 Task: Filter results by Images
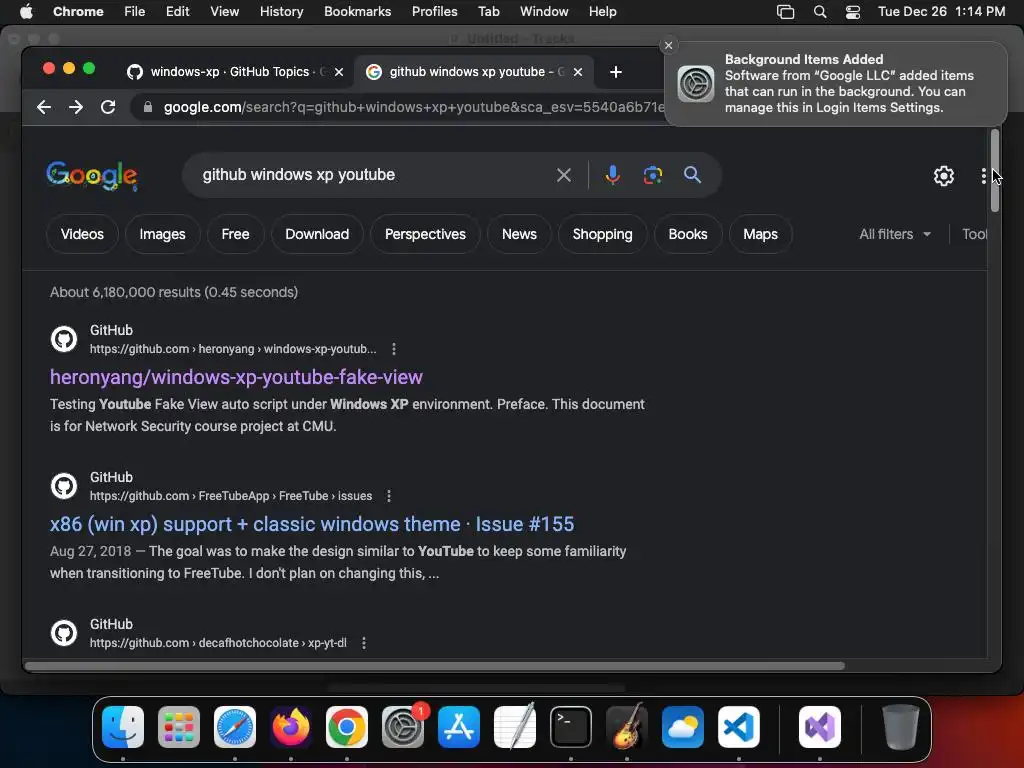(x=162, y=234)
